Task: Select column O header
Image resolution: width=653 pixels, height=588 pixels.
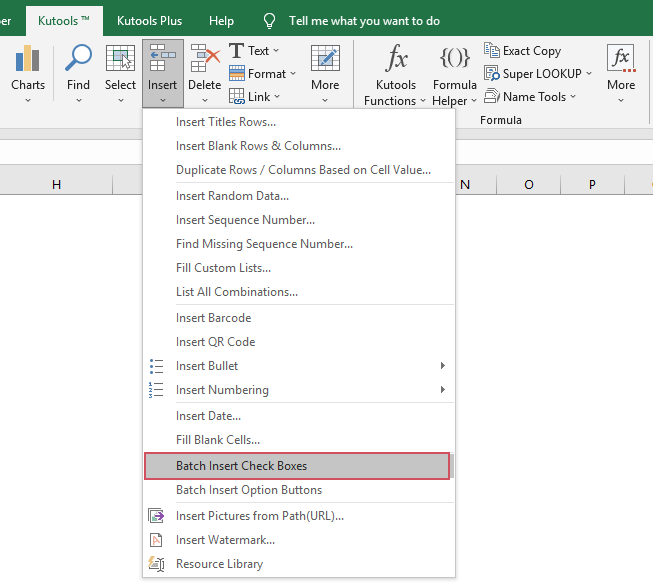Action: click(x=528, y=184)
